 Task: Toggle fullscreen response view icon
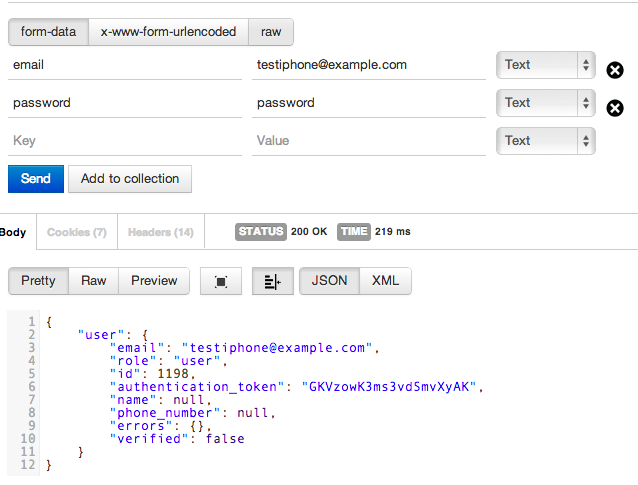[x=221, y=281]
